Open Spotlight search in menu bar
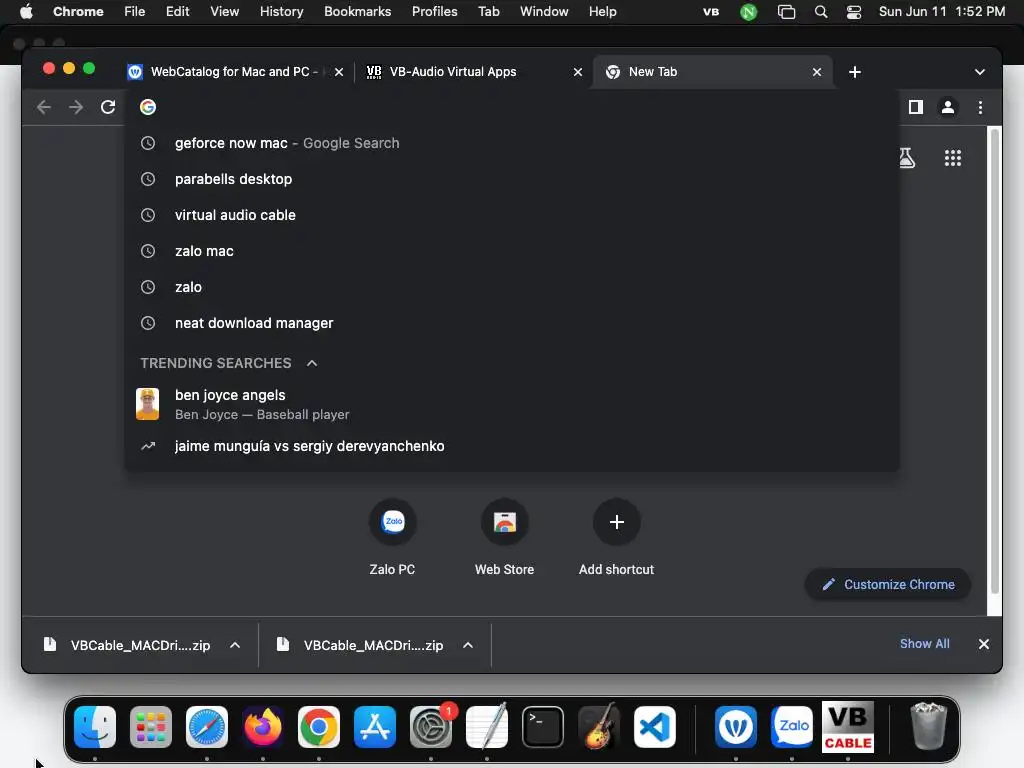 coord(821,12)
